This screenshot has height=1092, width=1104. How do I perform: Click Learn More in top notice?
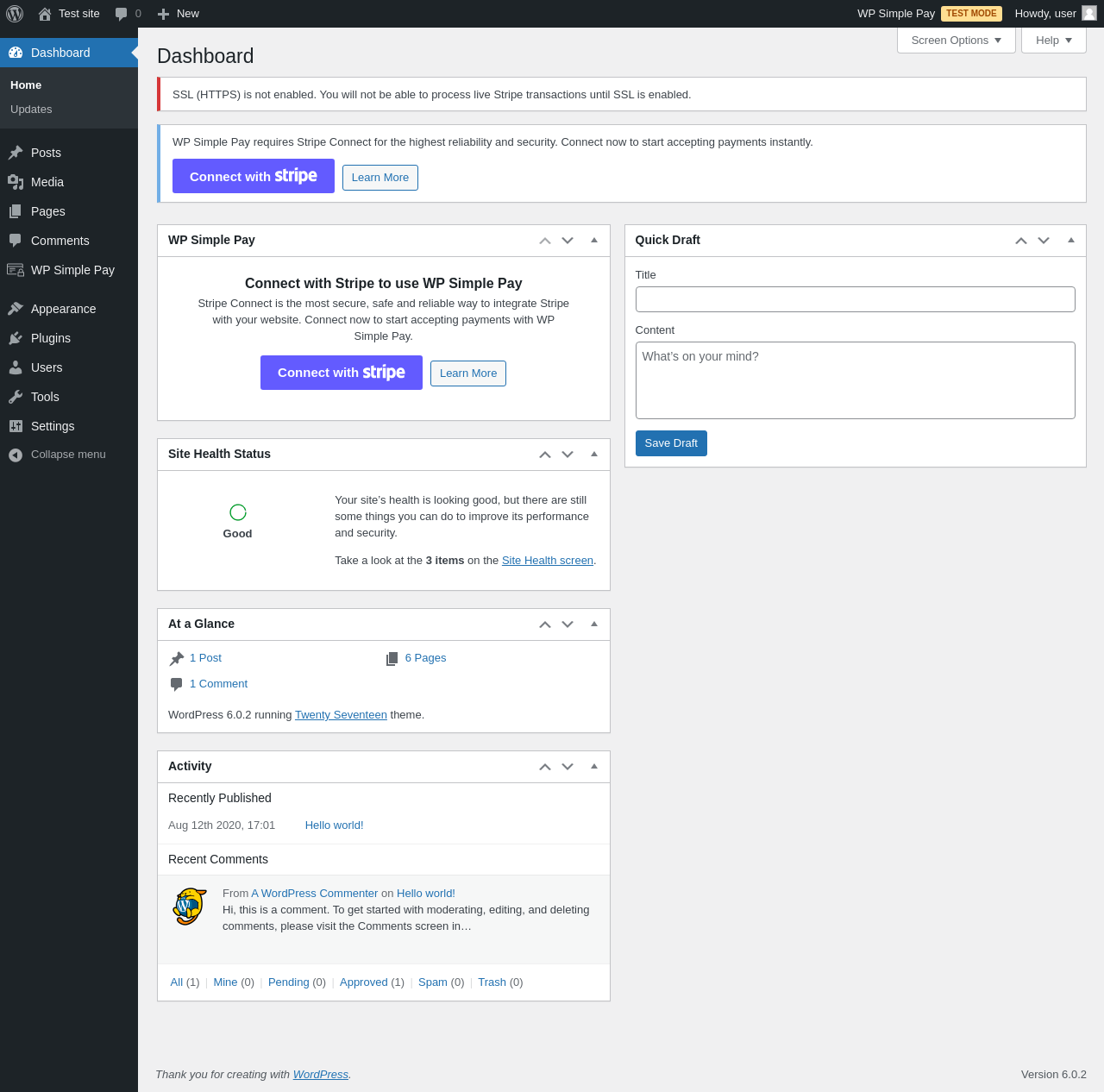click(380, 178)
